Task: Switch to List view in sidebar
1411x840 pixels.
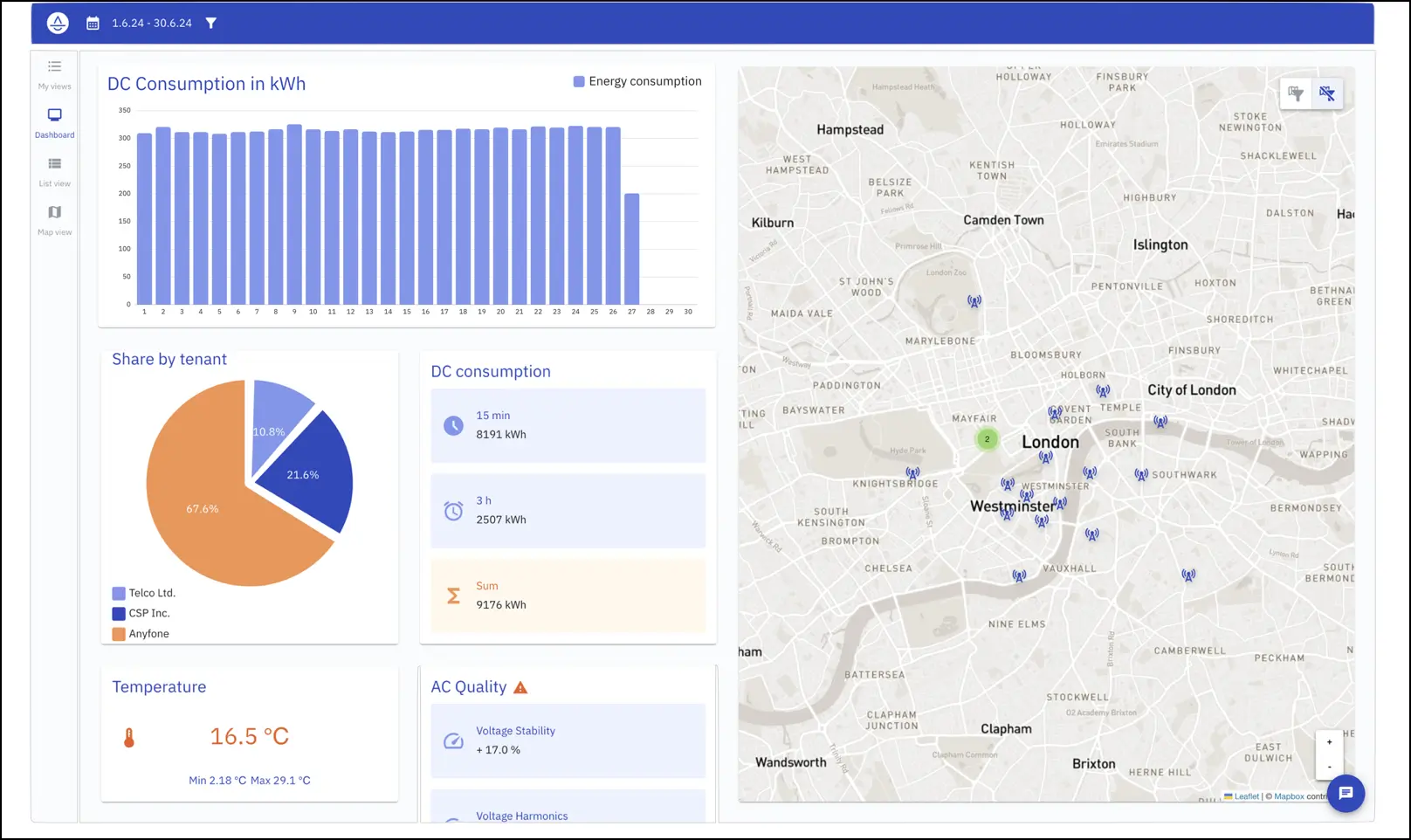Action: pos(54,171)
